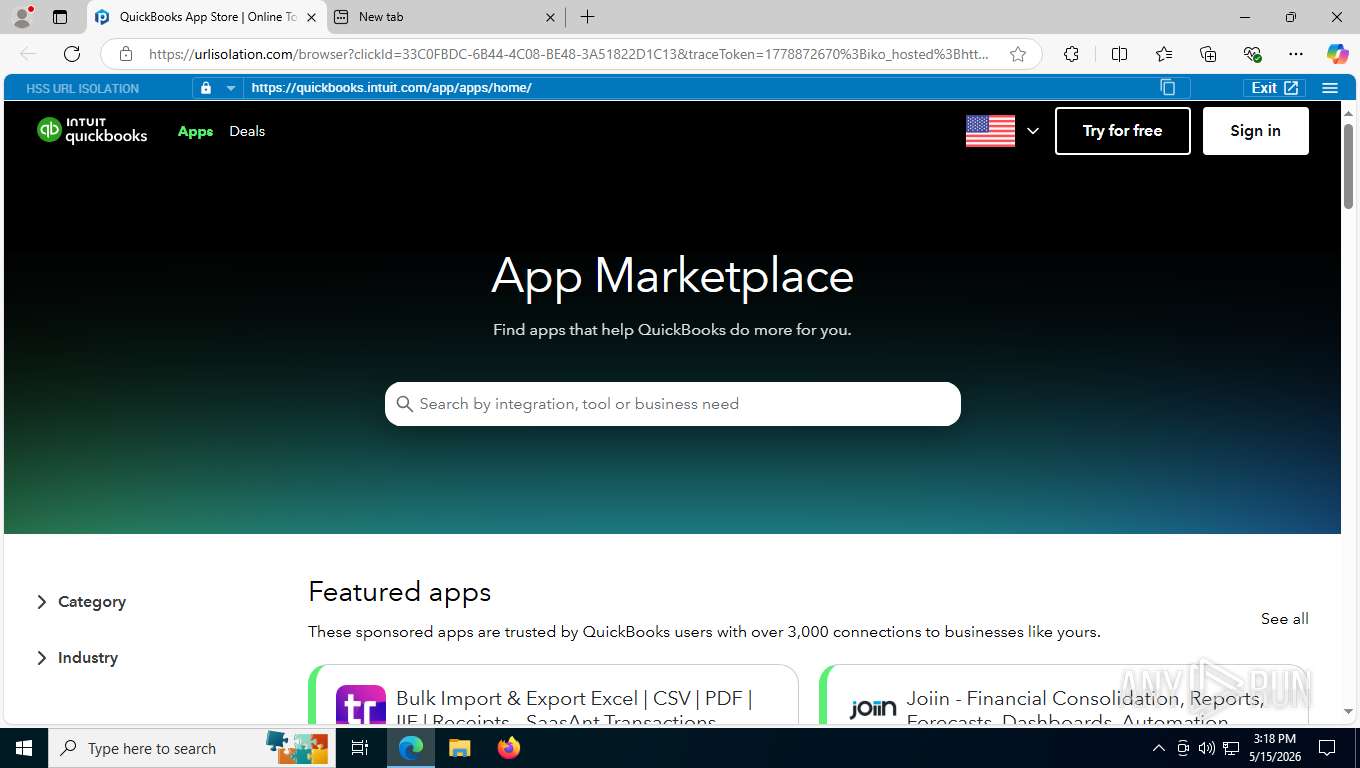Viewport: 1360px width, 768px height.
Task: Open See all featured apps
Action: (1284, 619)
